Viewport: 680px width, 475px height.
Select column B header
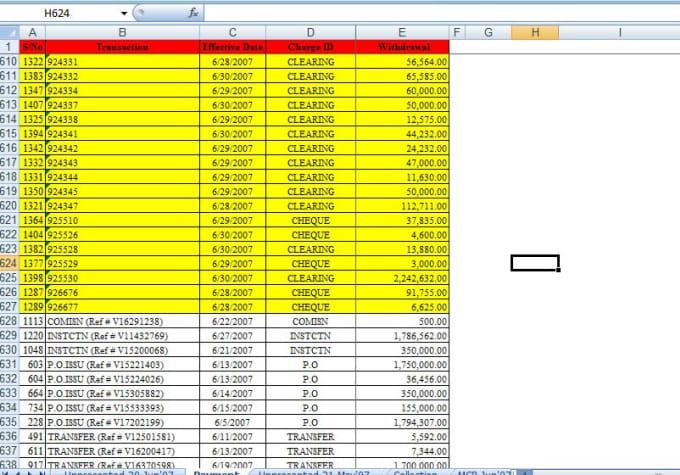pyautogui.click(x=122, y=33)
